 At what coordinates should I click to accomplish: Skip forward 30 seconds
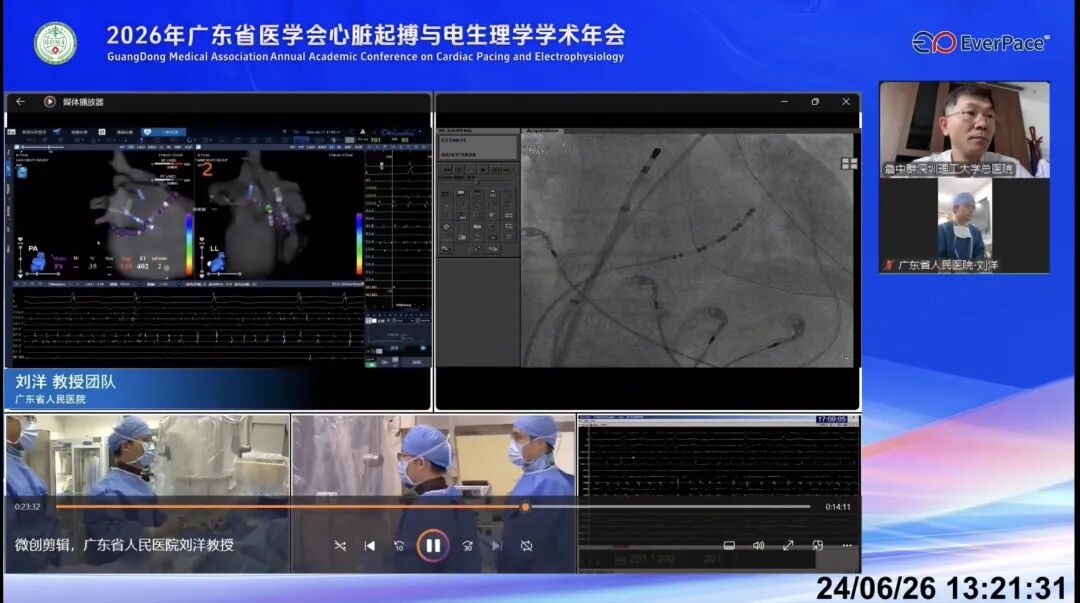tap(468, 546)
